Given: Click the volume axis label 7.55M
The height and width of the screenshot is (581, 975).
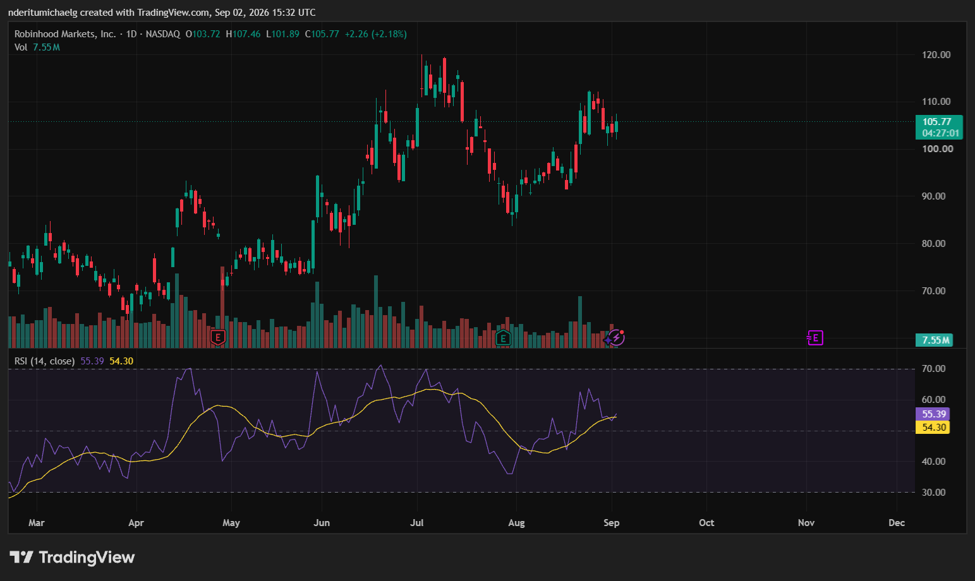Looking at the screenshot, I should point(934,340).
